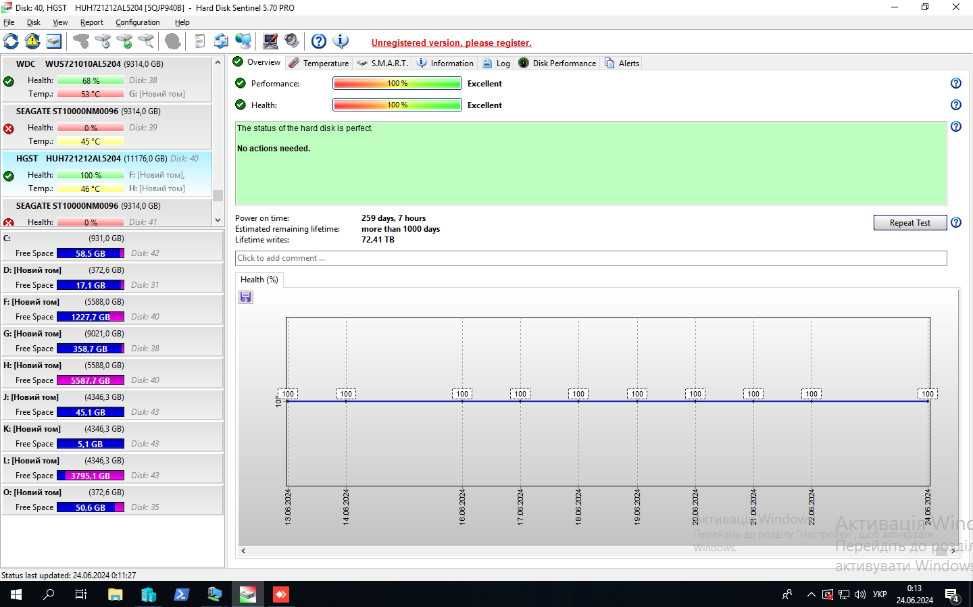This screenshot has height=607, width=973.
Task: Click the disk list scroll down arrow
Action: tap(218, 220)
